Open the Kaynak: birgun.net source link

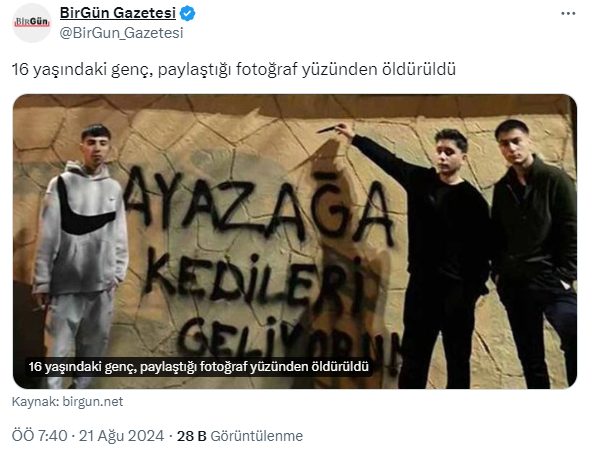tap(67, 401)
